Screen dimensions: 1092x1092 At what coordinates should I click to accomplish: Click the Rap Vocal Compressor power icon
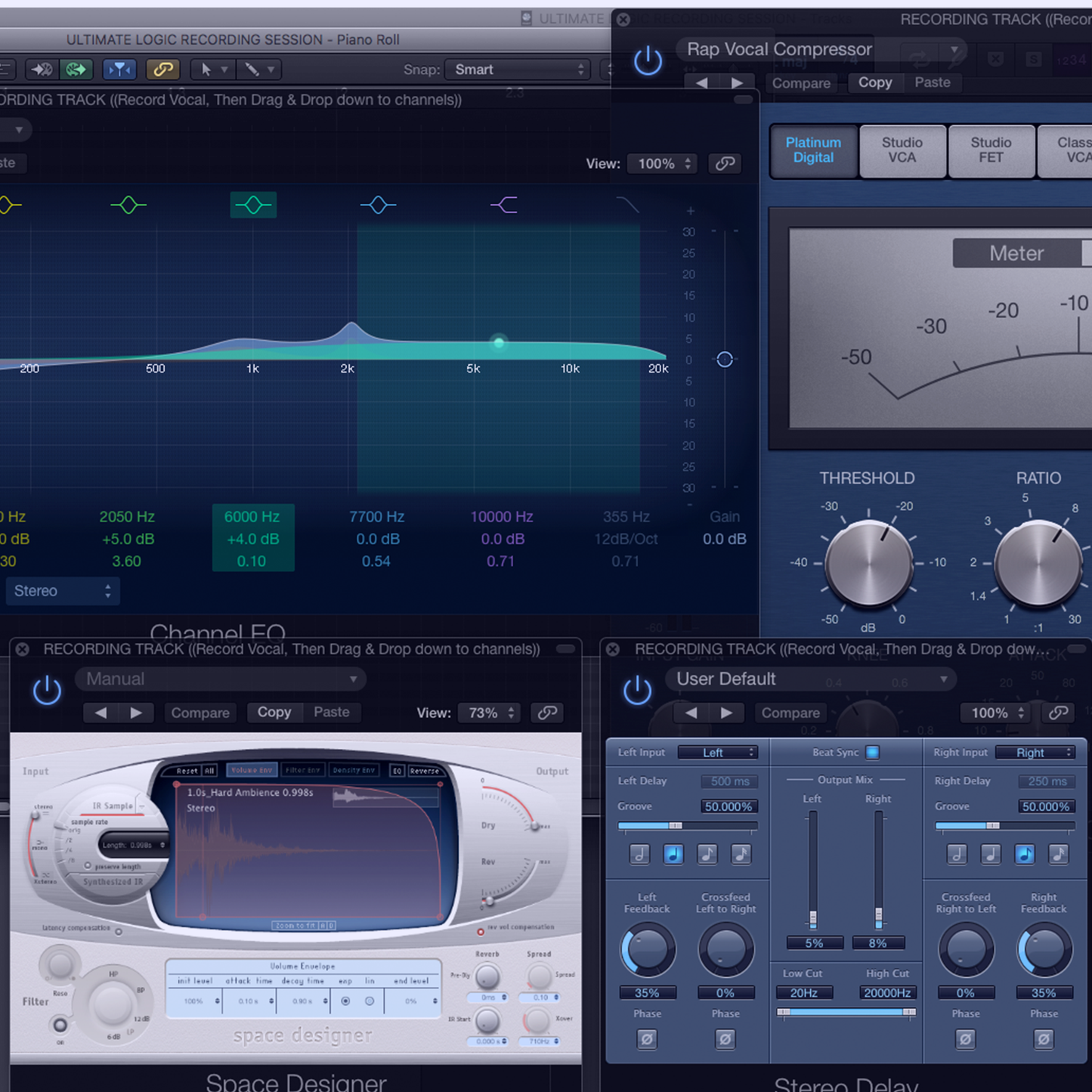click(648, 61)
